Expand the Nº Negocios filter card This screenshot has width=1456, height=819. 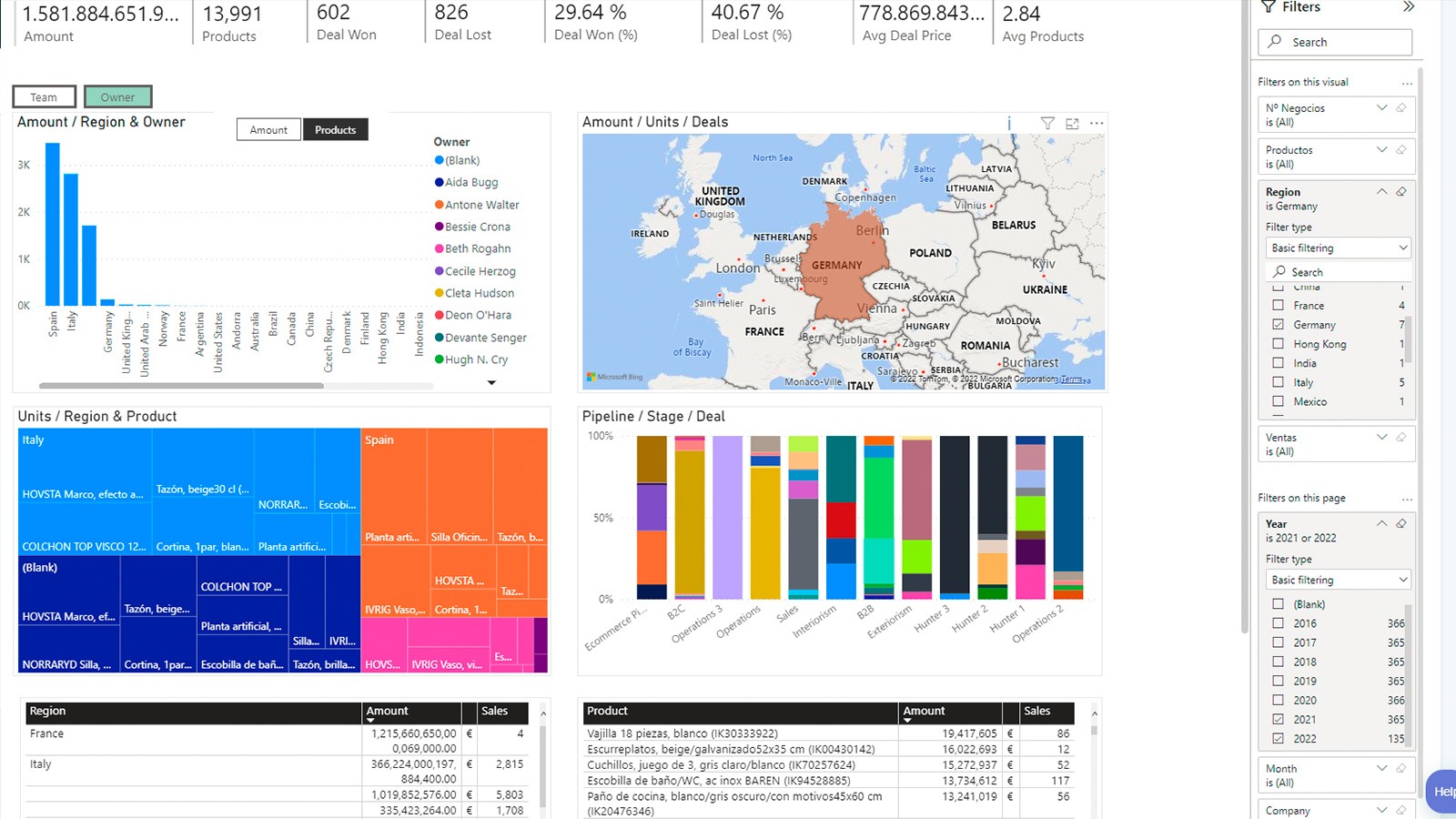pos(1381,108)
